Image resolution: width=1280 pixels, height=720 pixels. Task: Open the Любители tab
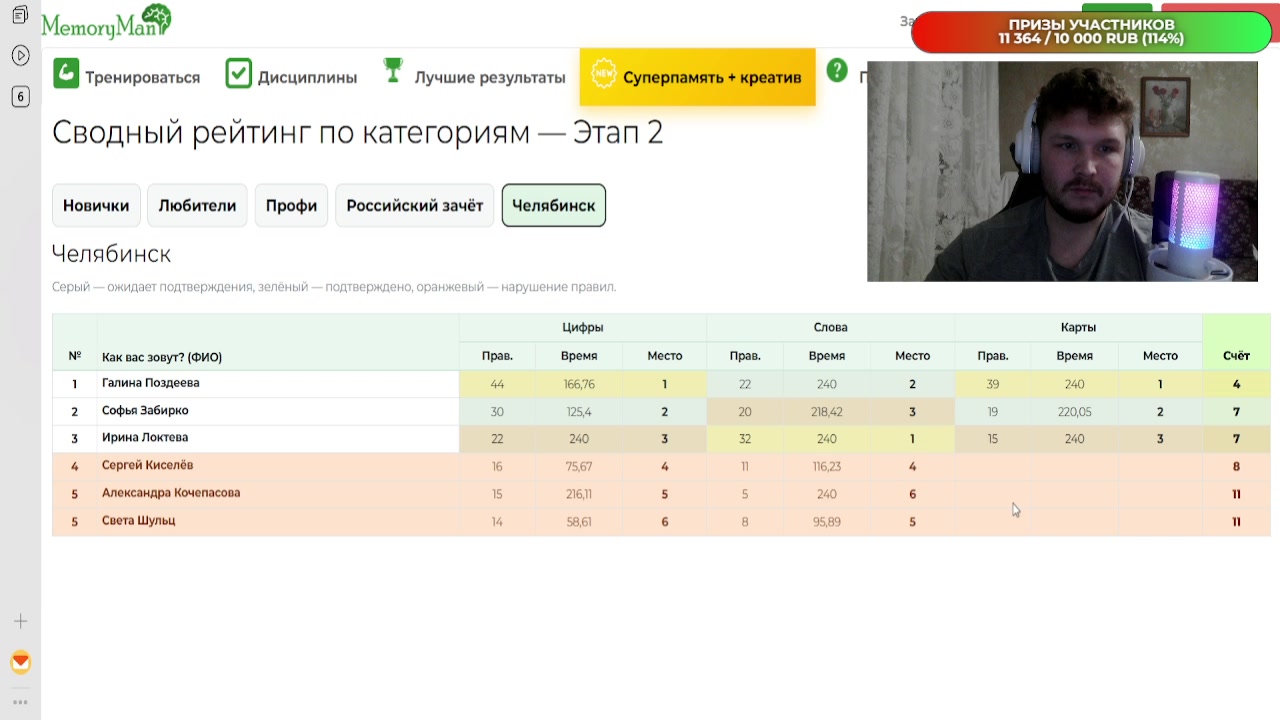pos(197,205)
